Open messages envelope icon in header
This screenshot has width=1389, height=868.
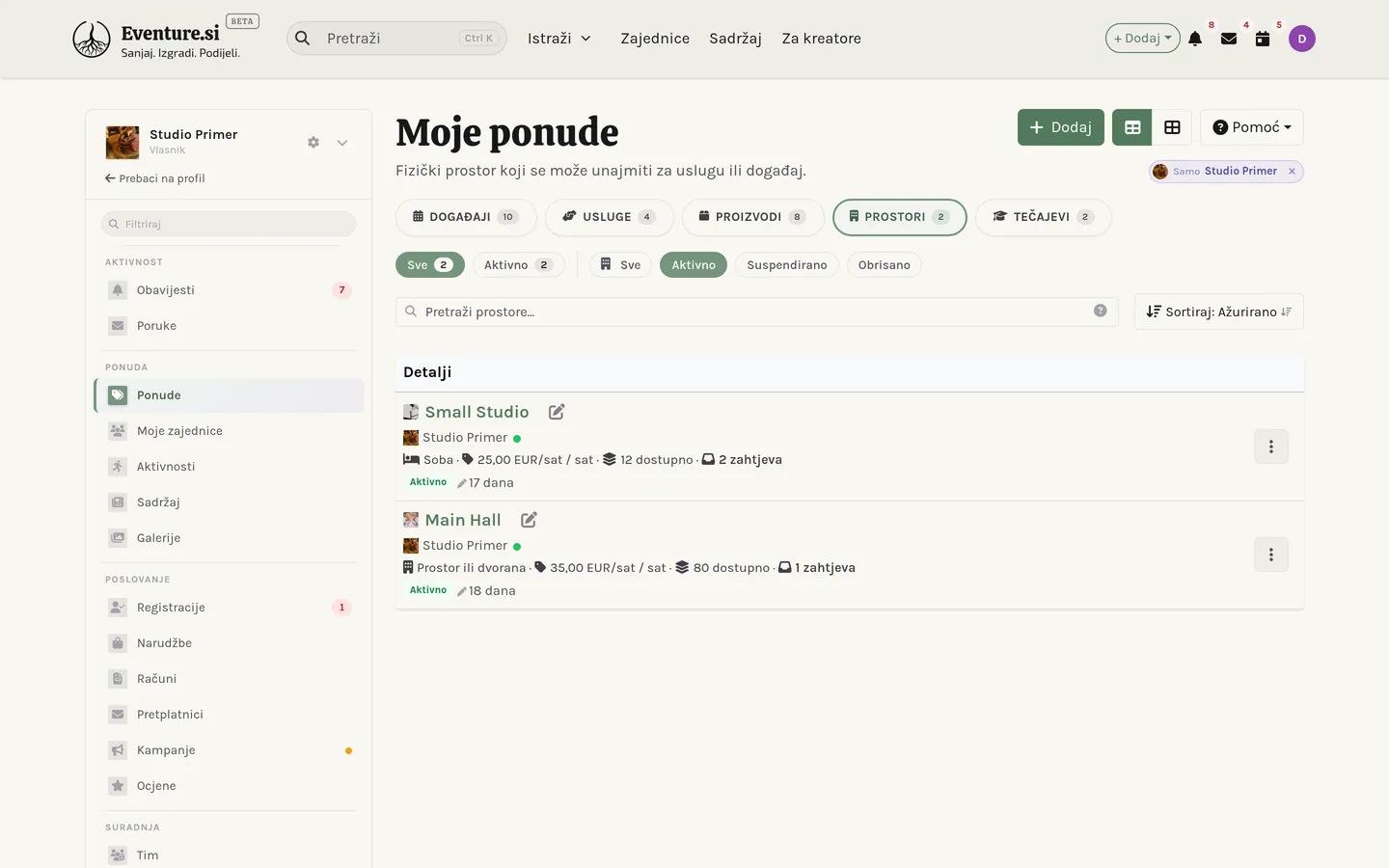(x=1229, y=39)
